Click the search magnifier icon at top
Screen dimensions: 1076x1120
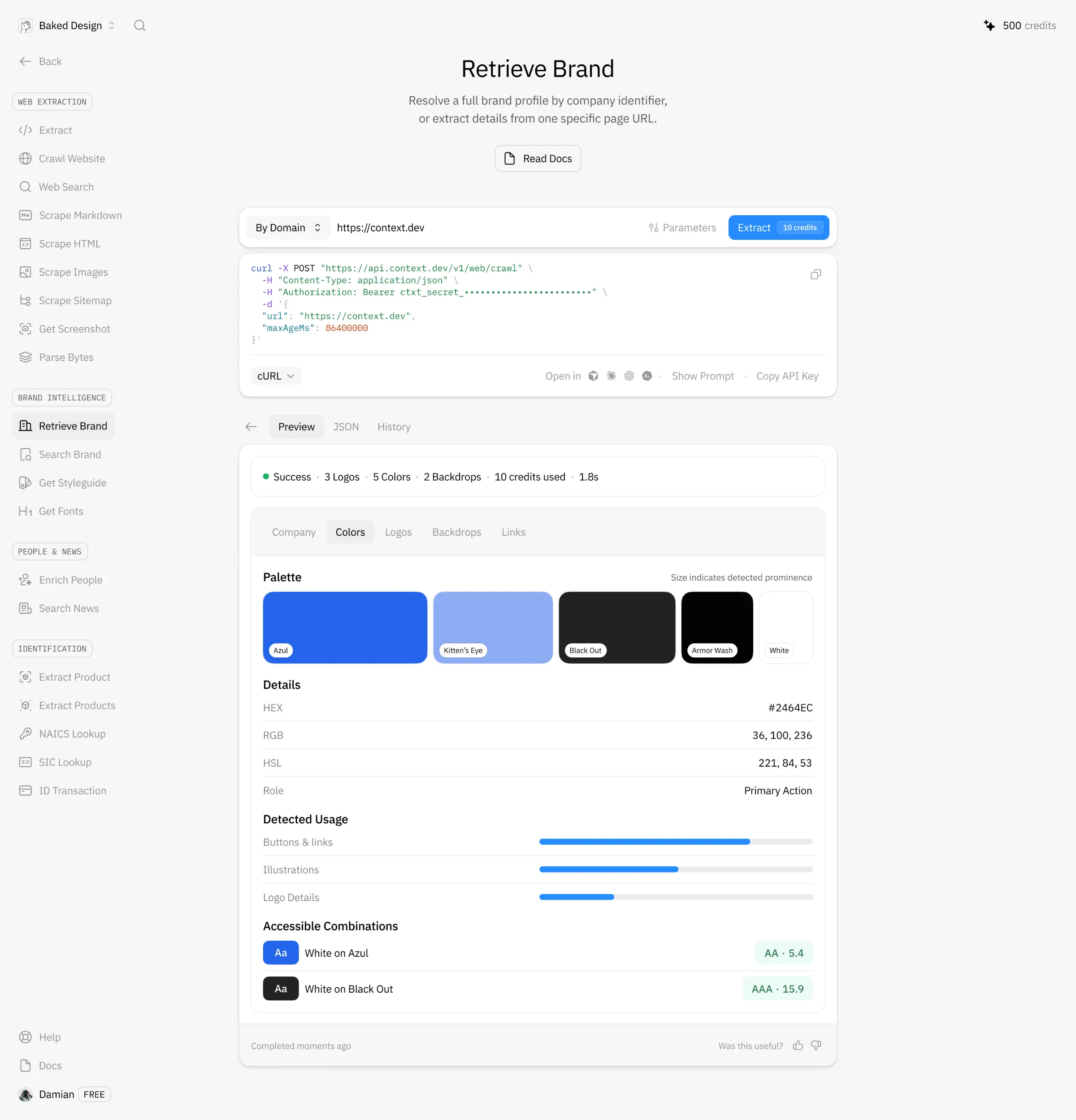click(139, 26)
